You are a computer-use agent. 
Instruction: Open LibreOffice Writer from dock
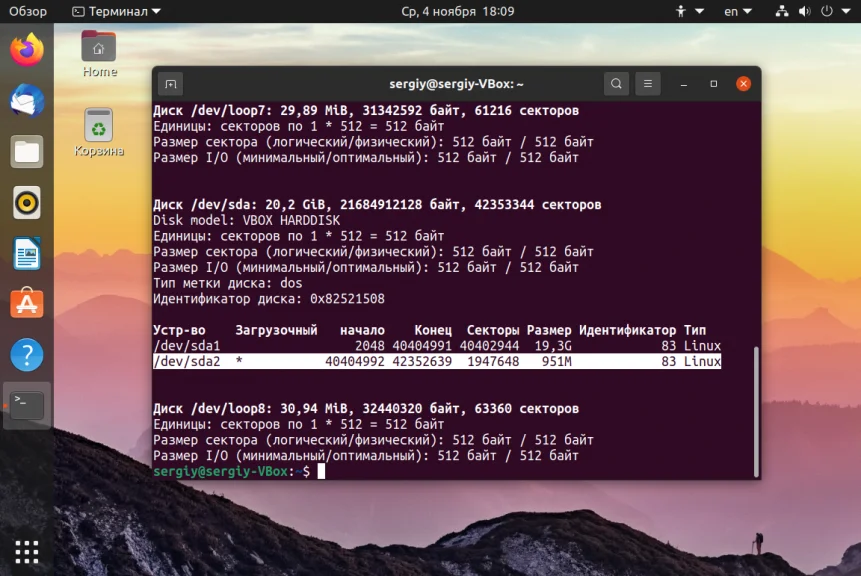[27, 254]
